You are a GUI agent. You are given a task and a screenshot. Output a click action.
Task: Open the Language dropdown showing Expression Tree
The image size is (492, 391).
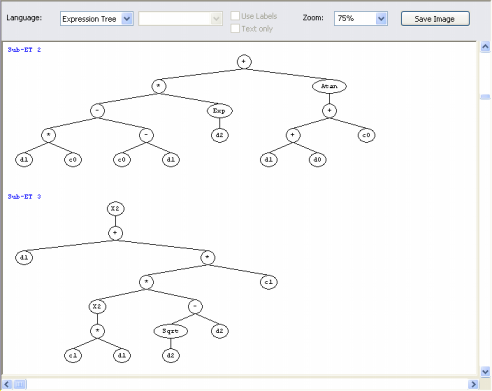(97, 19)
